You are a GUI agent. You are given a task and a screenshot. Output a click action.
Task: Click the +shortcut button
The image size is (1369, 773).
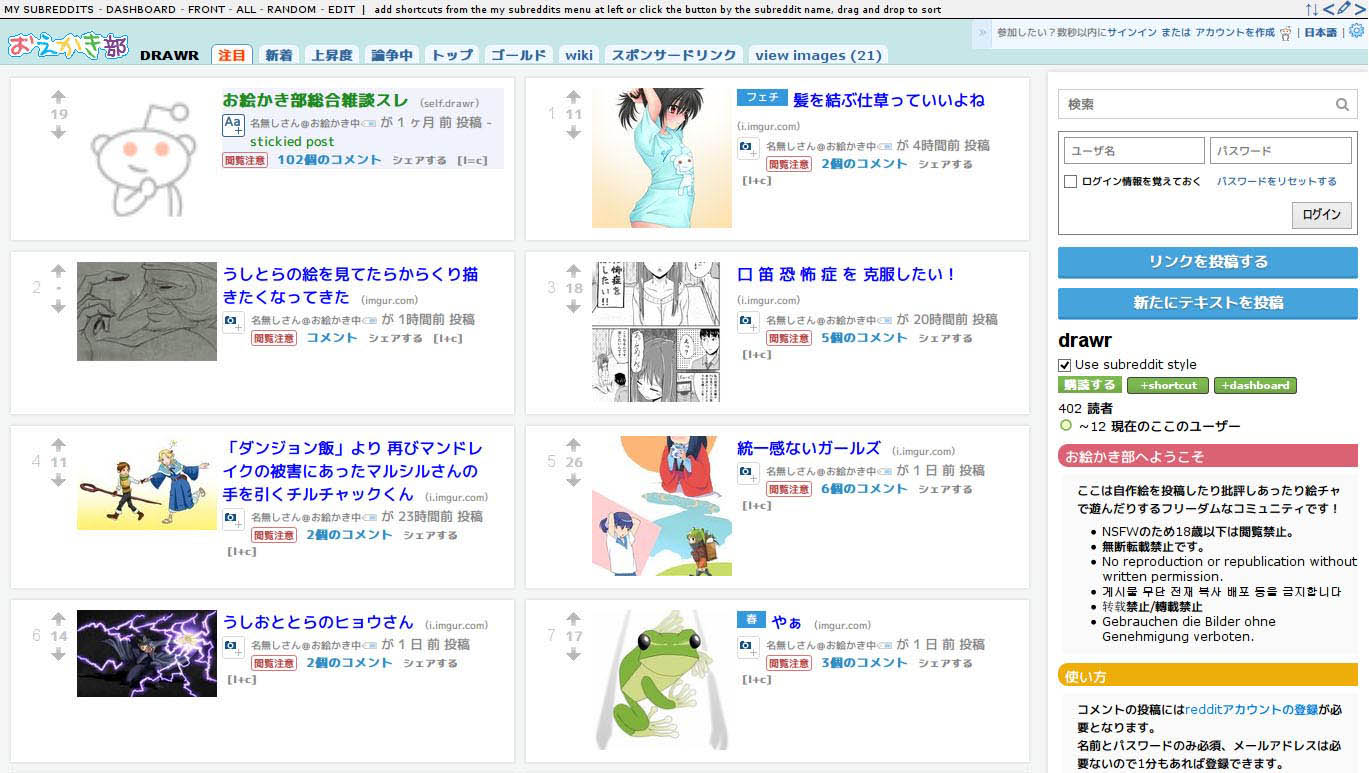[1167, 385]
